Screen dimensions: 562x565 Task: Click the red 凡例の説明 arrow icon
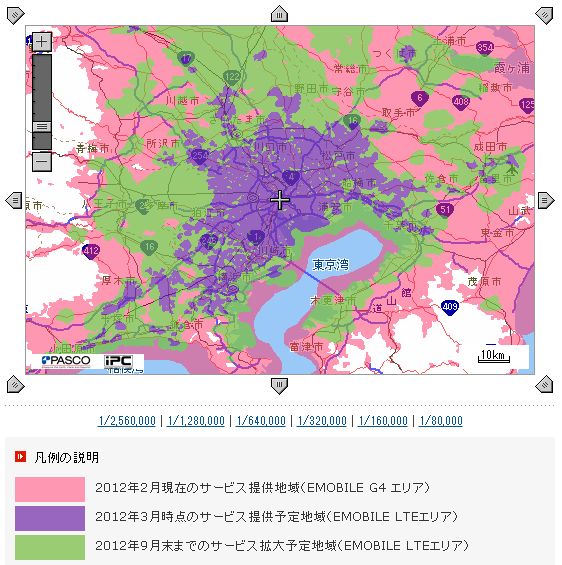pyautogui.click(x=21, y=457)
